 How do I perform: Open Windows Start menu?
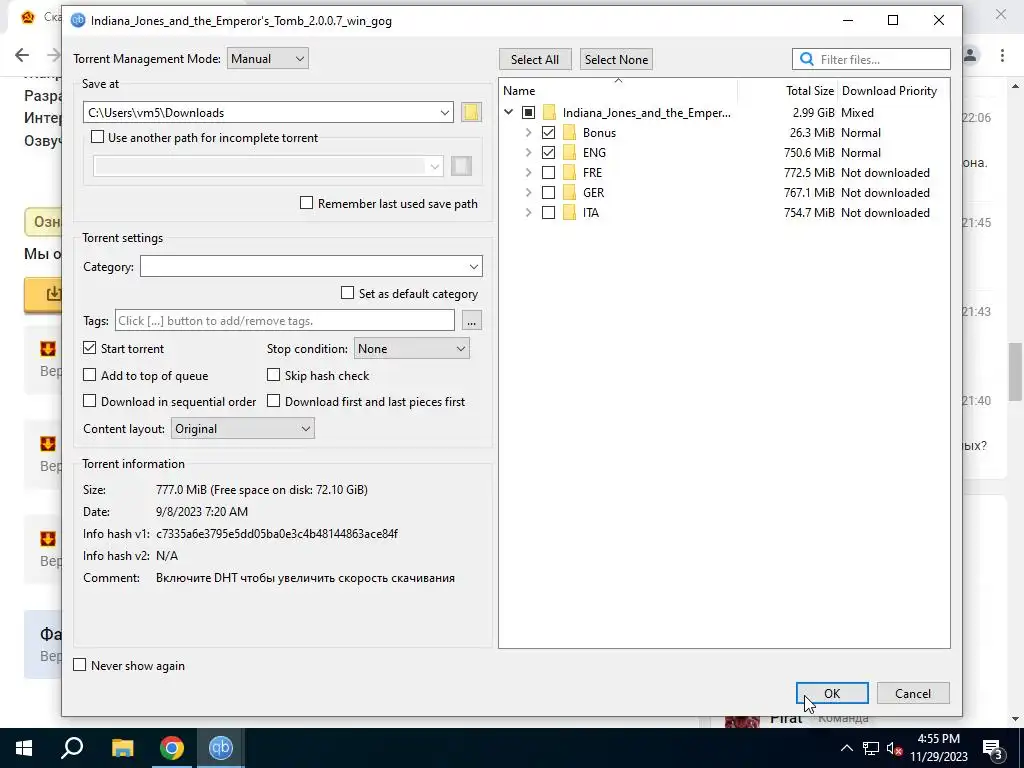tap(24, 748)
